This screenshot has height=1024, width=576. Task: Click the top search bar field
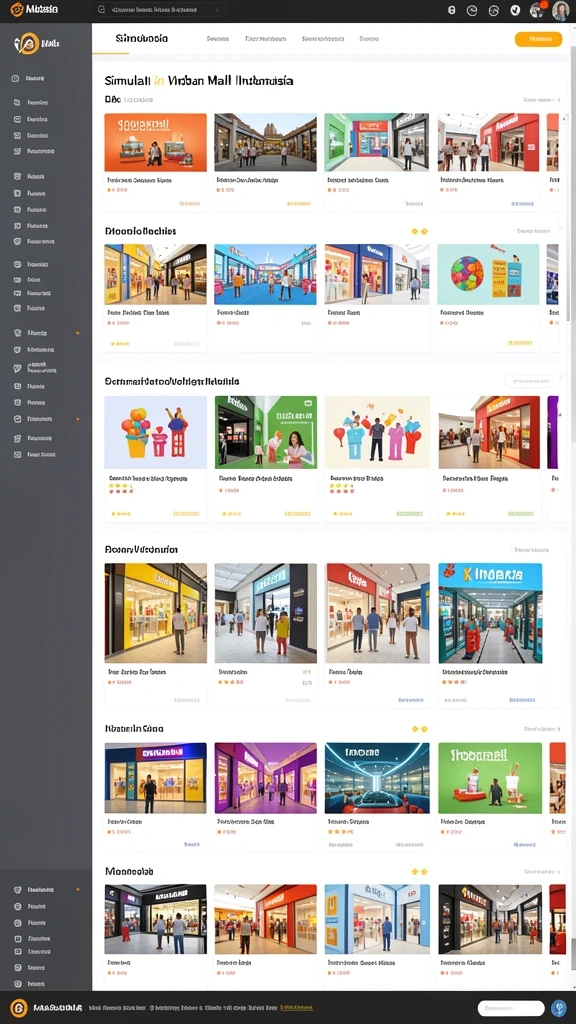pos(160,10)
